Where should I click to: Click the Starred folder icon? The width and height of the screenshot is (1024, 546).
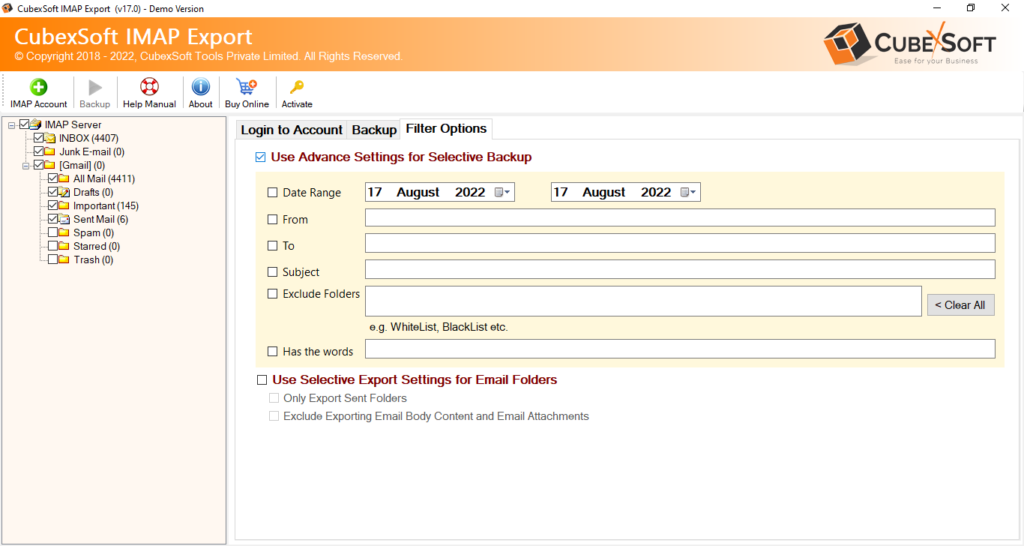pyautogui.click(x=64, y=246)
